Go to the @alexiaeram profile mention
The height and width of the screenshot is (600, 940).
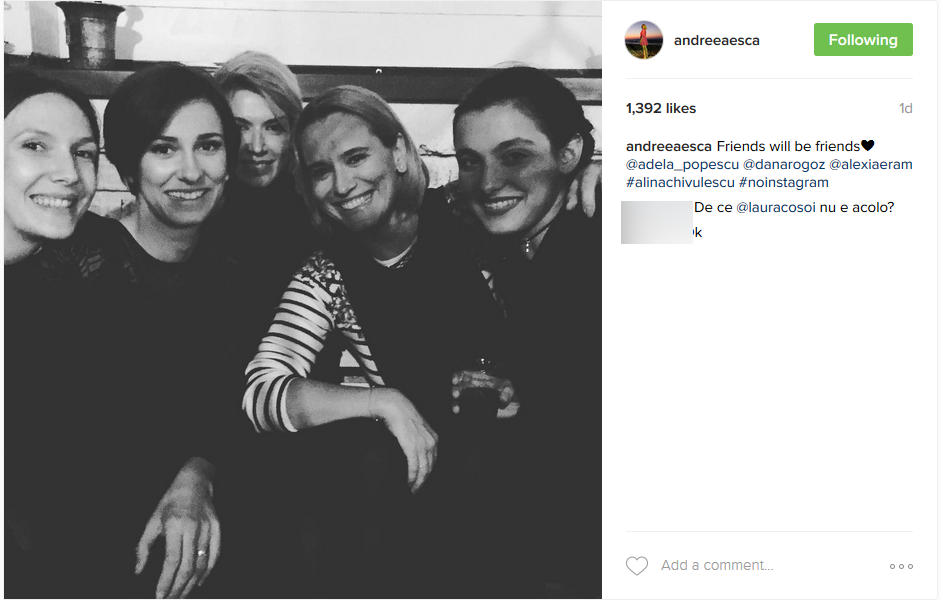tap(871, 165)
